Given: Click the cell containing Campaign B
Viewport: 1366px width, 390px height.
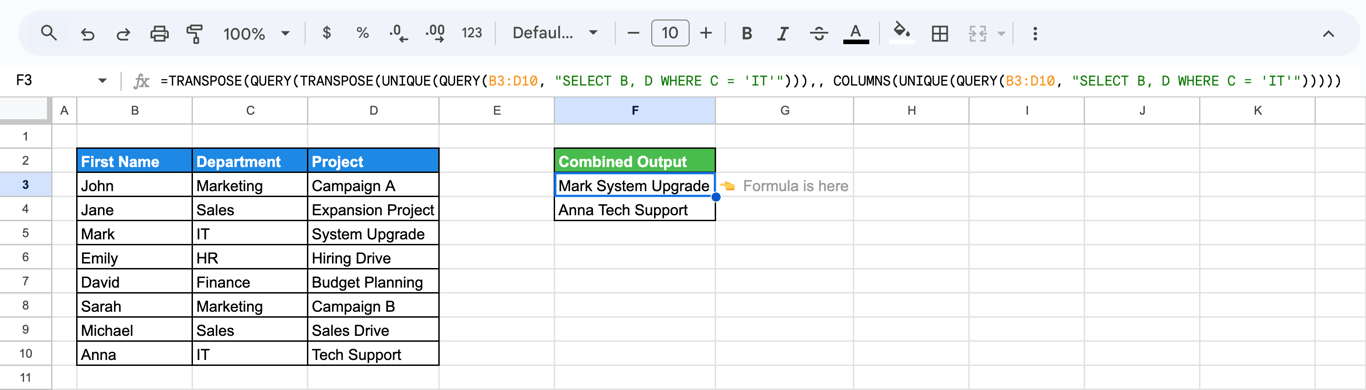Looking at the screenshot, I should click(x=373, y=306).
